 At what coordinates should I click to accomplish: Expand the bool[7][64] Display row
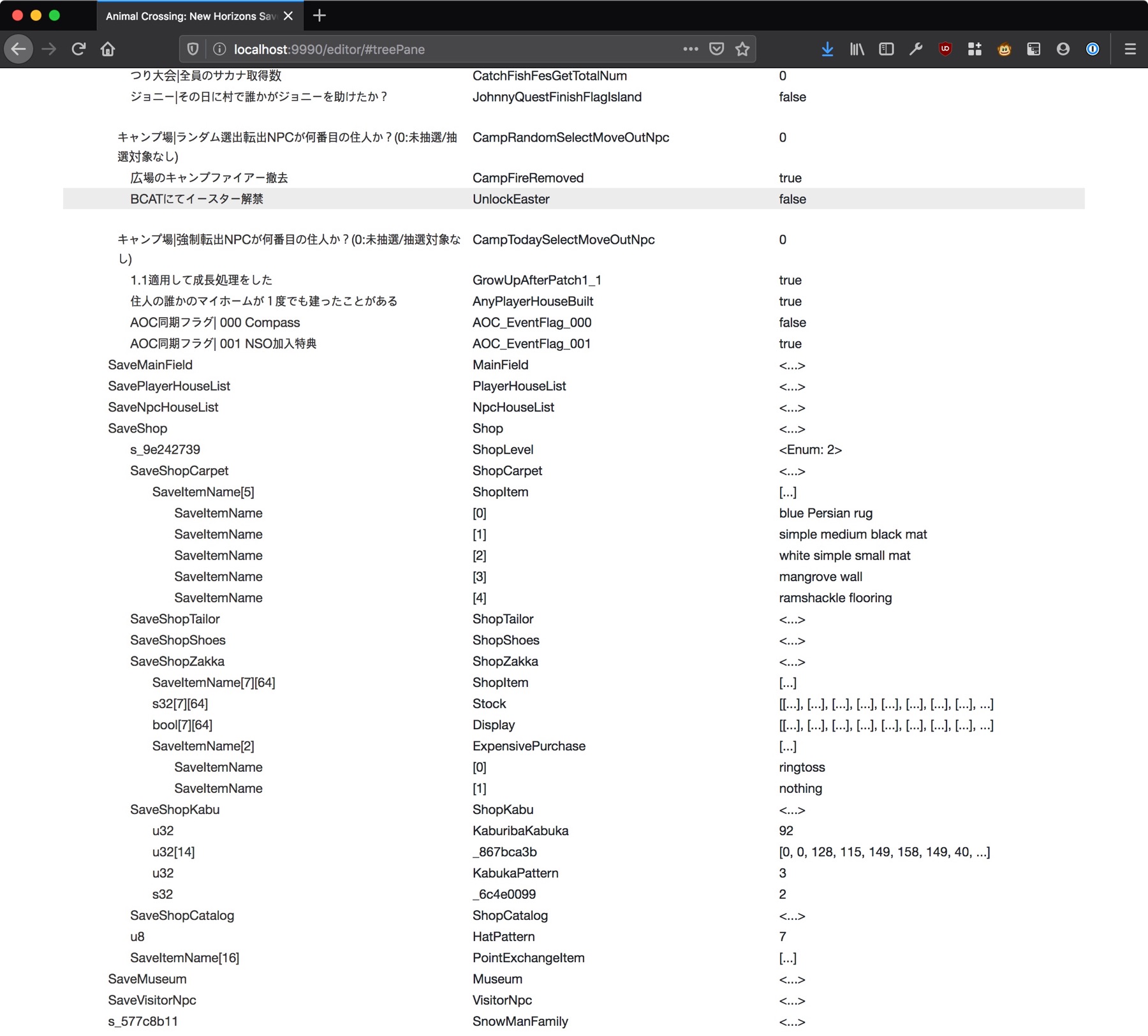(x=182, y=725)
